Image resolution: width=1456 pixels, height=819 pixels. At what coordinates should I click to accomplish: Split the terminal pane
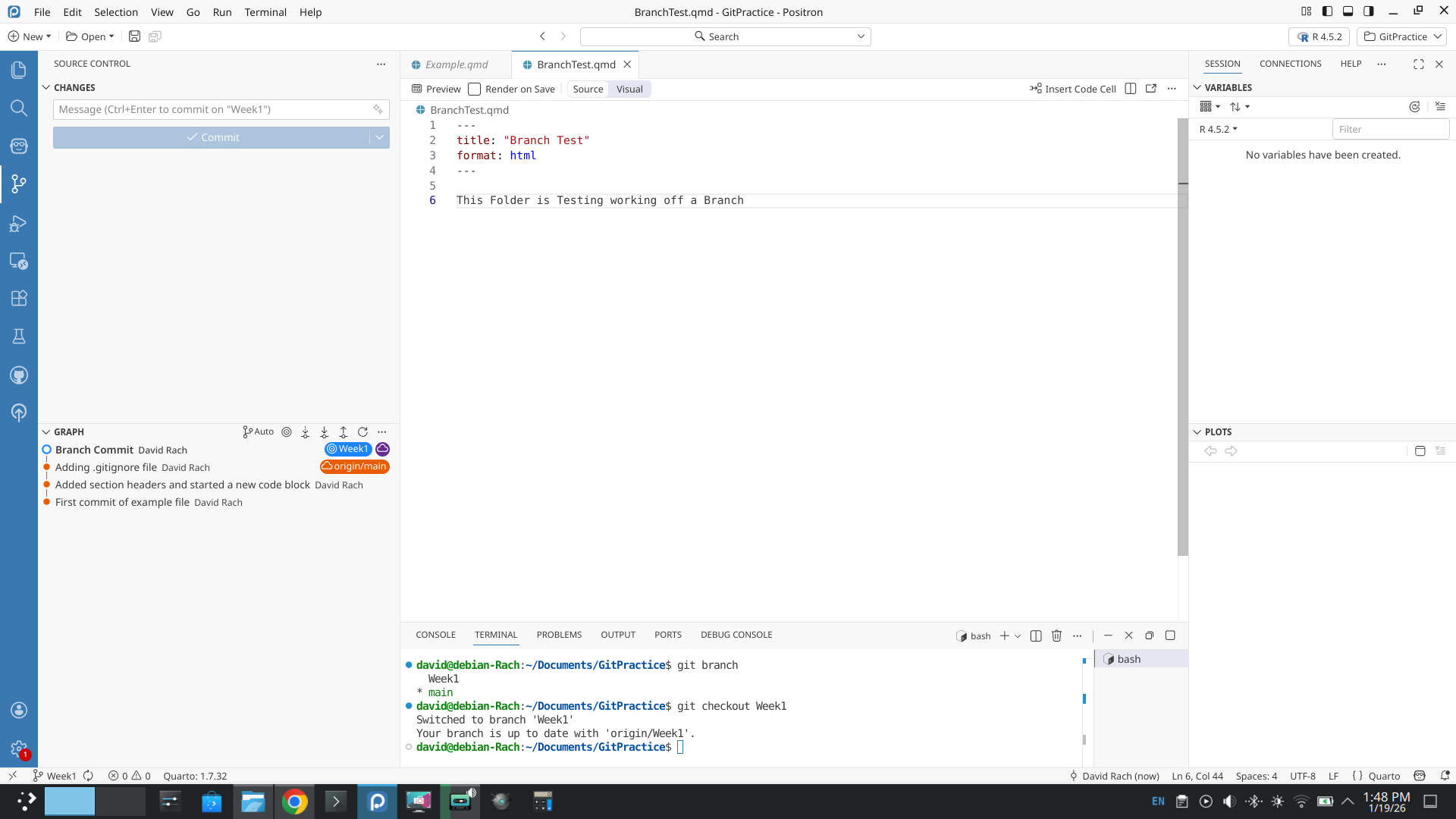(x=1036, y=635)
